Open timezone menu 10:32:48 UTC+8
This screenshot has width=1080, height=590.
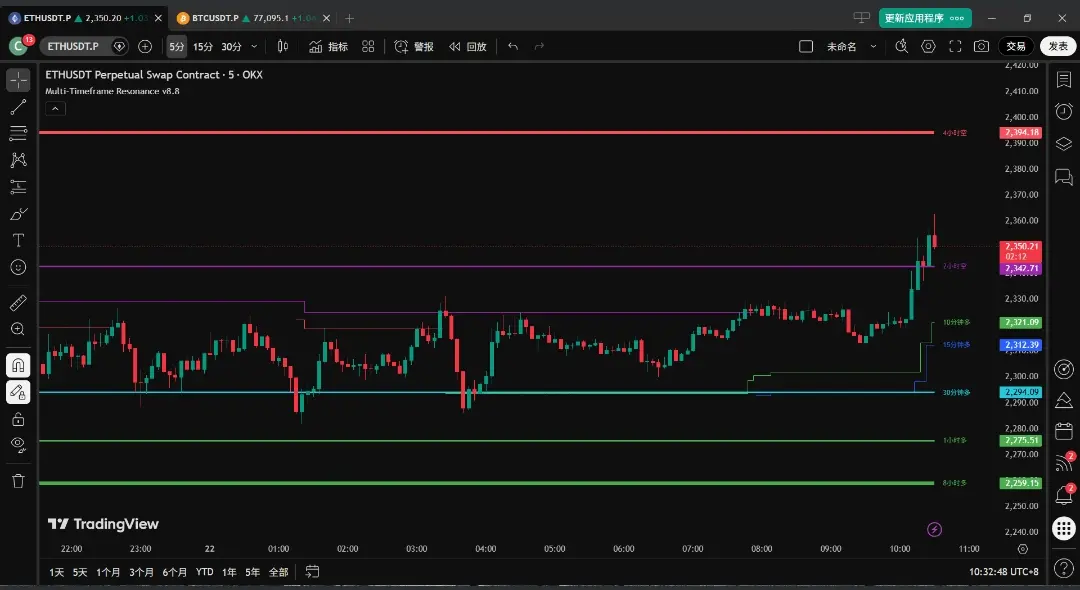tap(1004, 571)
